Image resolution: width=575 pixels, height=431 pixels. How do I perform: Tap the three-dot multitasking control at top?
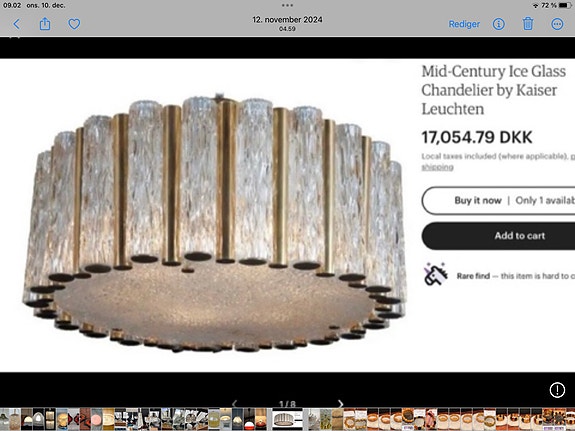tap(287, 5)
